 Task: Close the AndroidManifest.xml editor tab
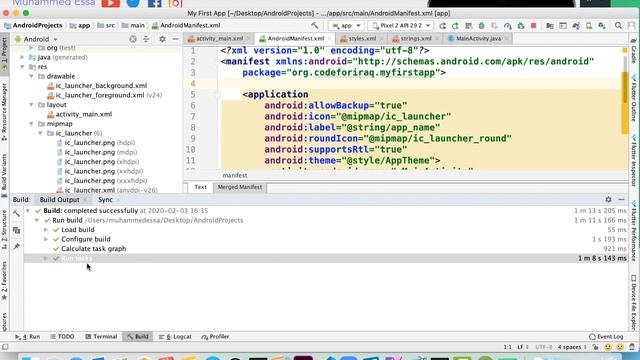(329, 39)
